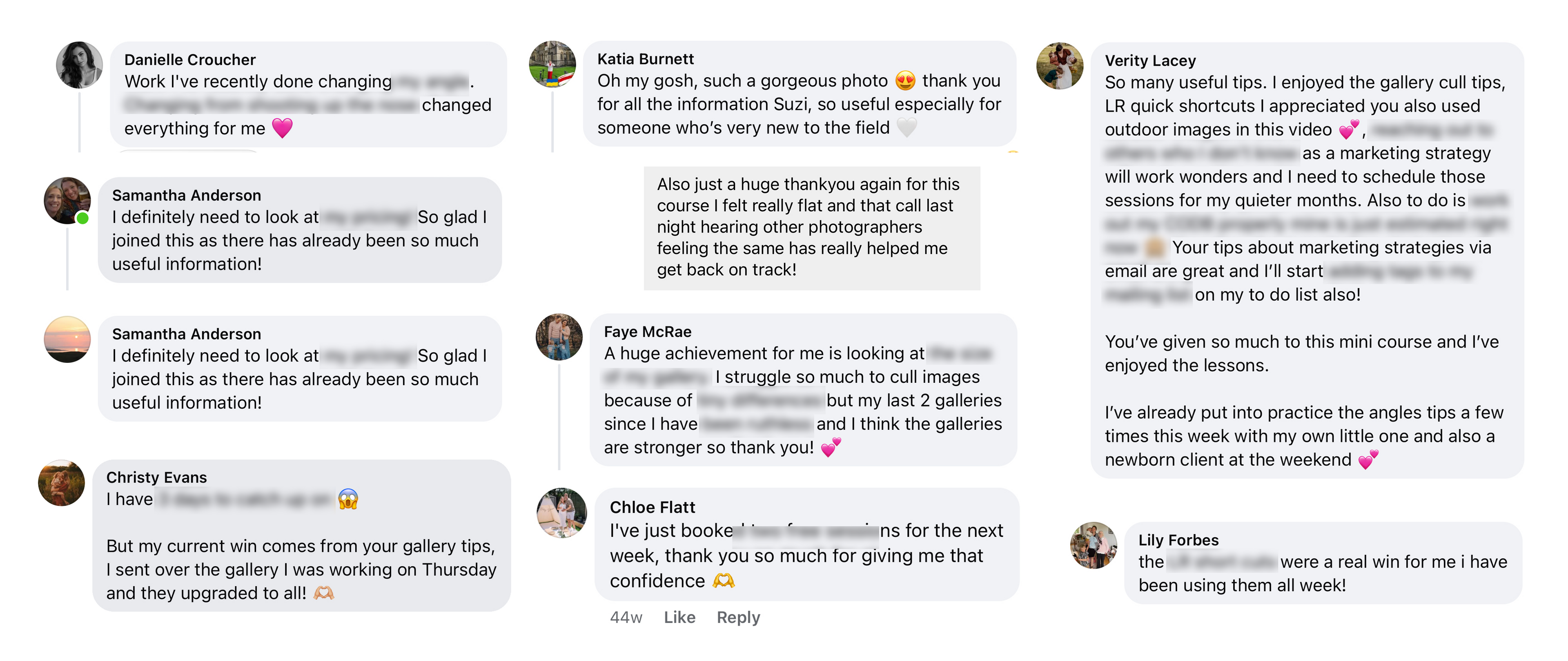Viewport: 1568px width, 661px height.
Task: Click Danielle Croucher's profile picture
Action: point(79,65)
